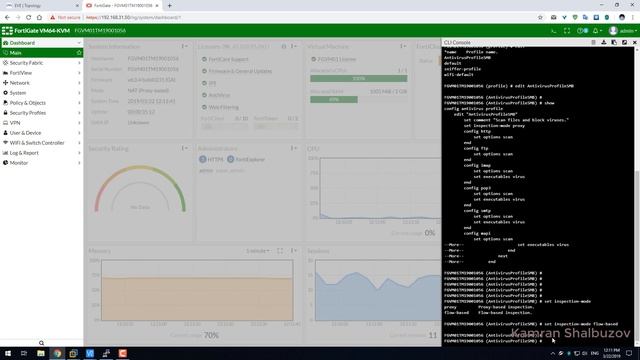640x360 pixels.
Task: Open System Information widget options menu
Action: (x=184, y=46)
